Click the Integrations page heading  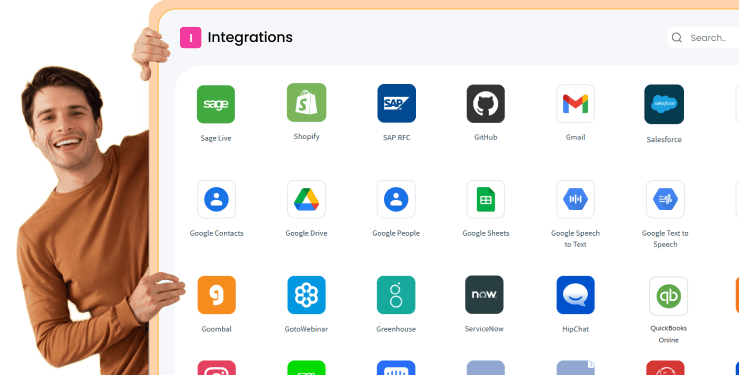(x=250, y=37)
